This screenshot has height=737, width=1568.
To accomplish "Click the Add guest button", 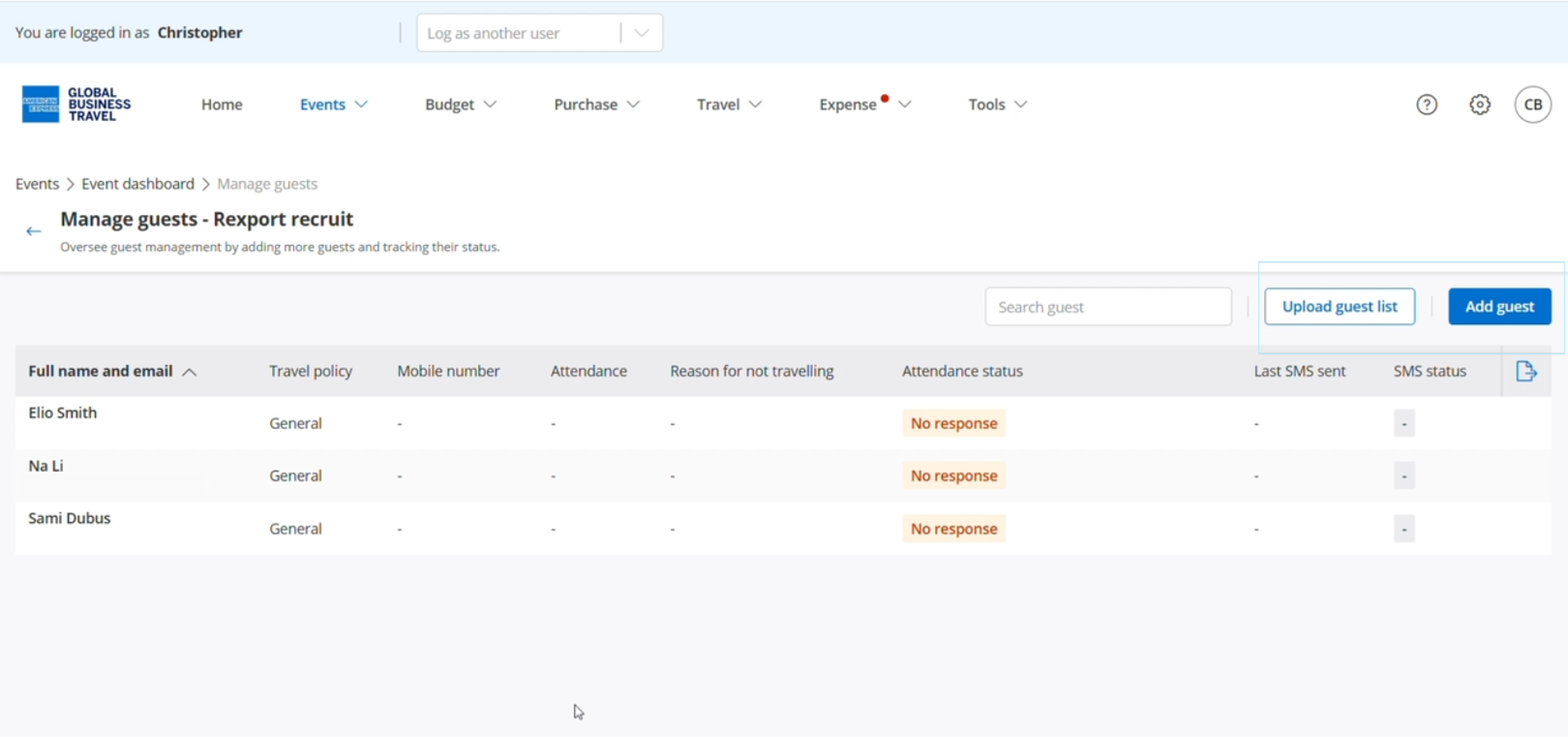I will [1499, 307].
